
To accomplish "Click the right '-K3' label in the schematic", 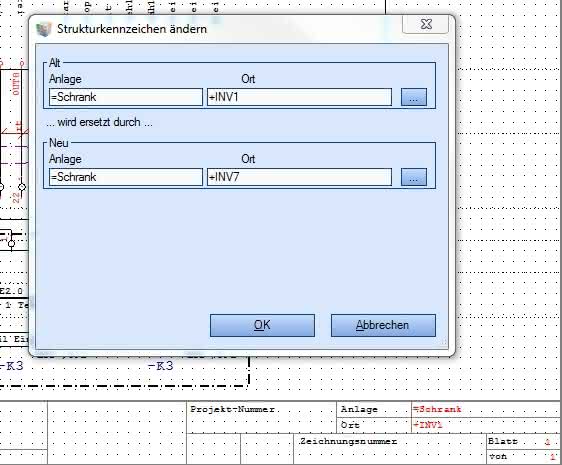I will coord(161,366).
